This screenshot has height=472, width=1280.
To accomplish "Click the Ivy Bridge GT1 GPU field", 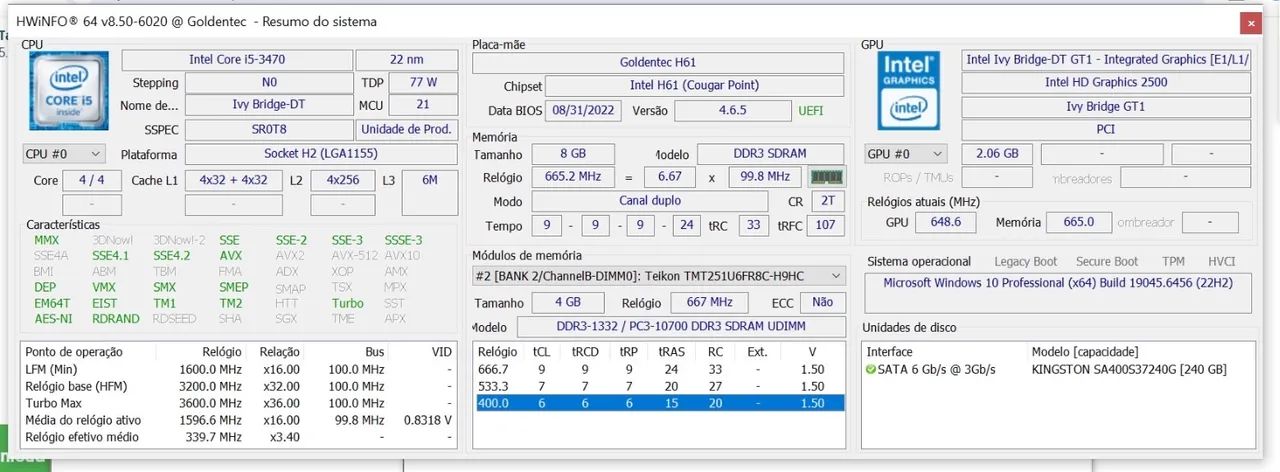I will pos(1106,106).
